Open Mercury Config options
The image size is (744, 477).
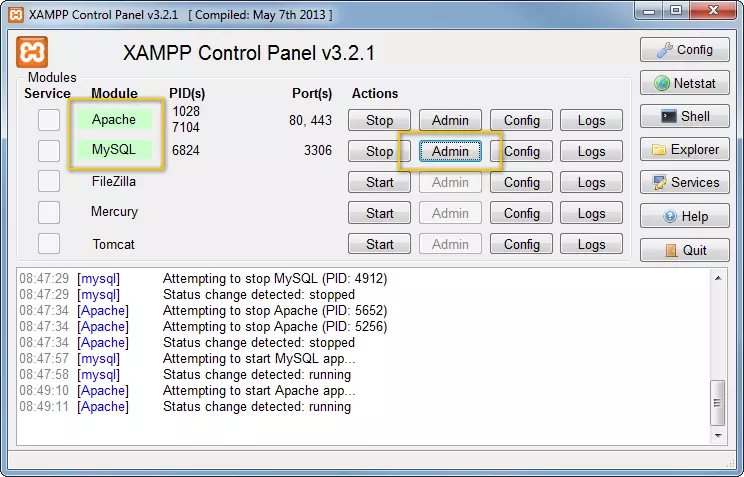(521, 213)
